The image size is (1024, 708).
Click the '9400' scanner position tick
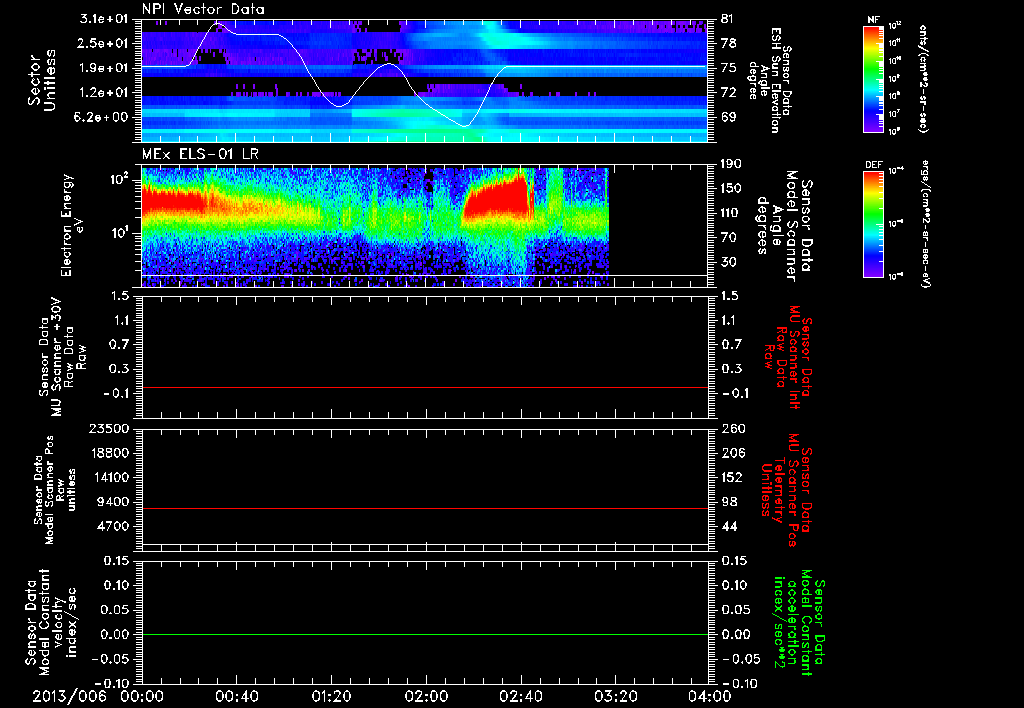pos(113,502)
